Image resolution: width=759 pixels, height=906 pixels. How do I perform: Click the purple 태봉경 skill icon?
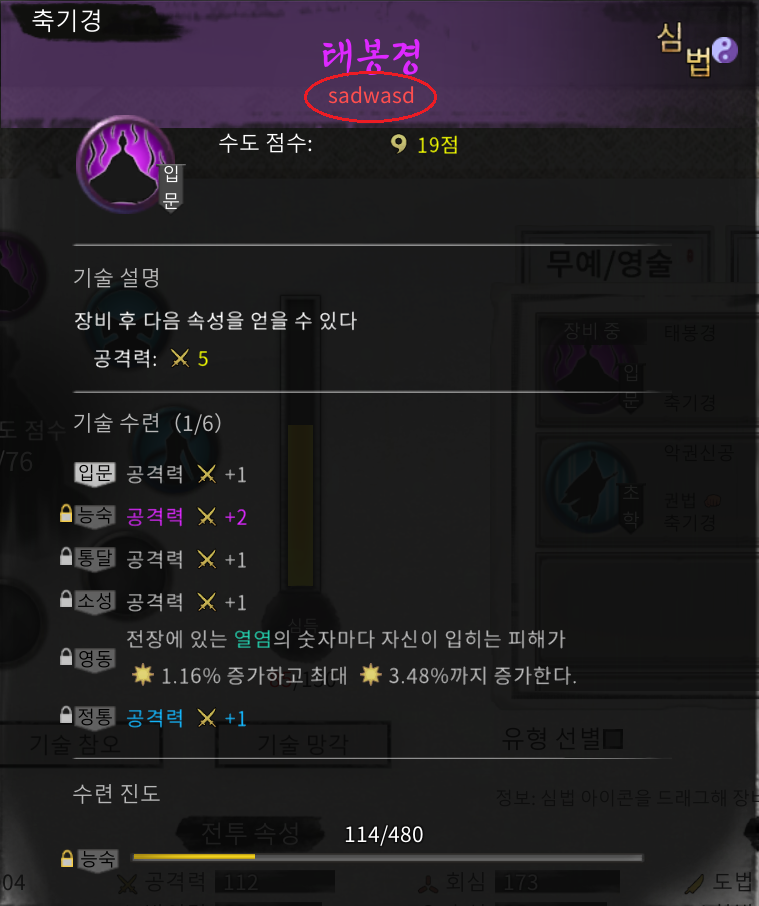click(x=125, y=164)
